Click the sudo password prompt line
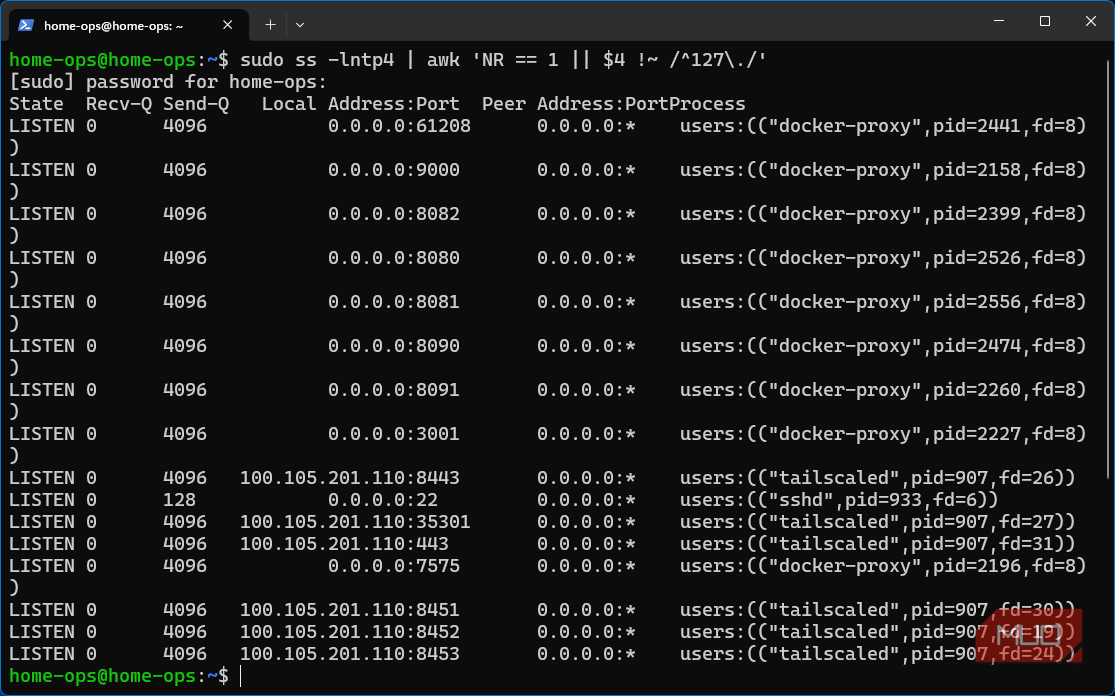This screenshot has height=696, width=1115. [168, 82]
